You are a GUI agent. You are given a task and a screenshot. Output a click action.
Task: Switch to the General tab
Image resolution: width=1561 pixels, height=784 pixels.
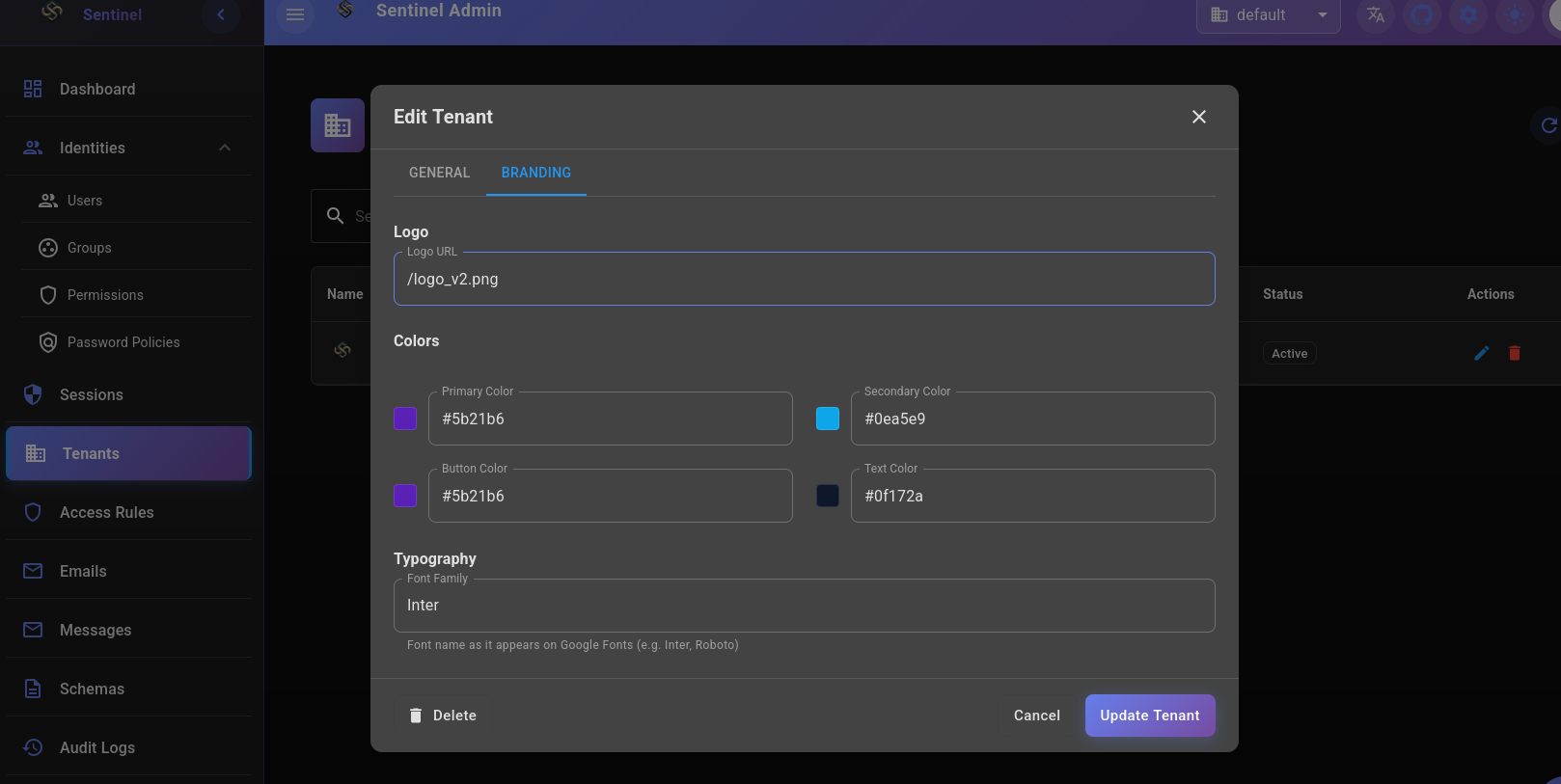point(440,173)
